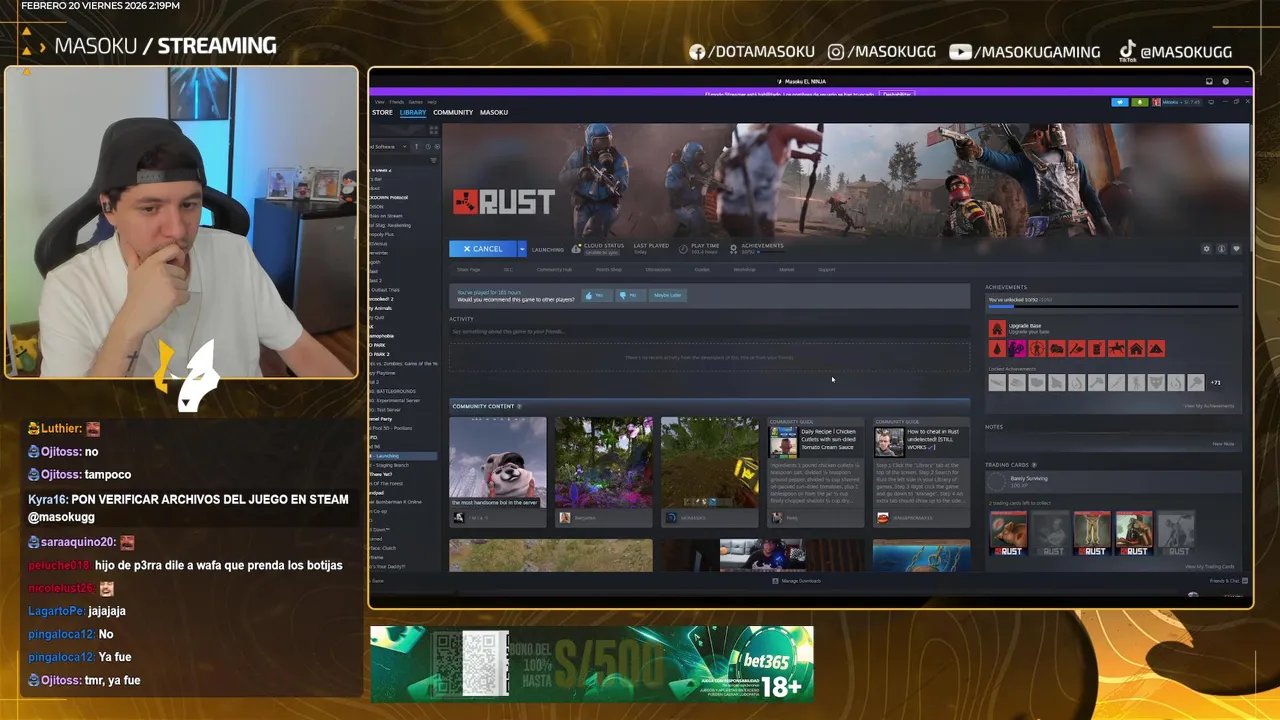Open Rust Discussions link
Image resolution: width=1280 pixels, height=720 pixels.
pyautogui.click(x=658, y=269)
